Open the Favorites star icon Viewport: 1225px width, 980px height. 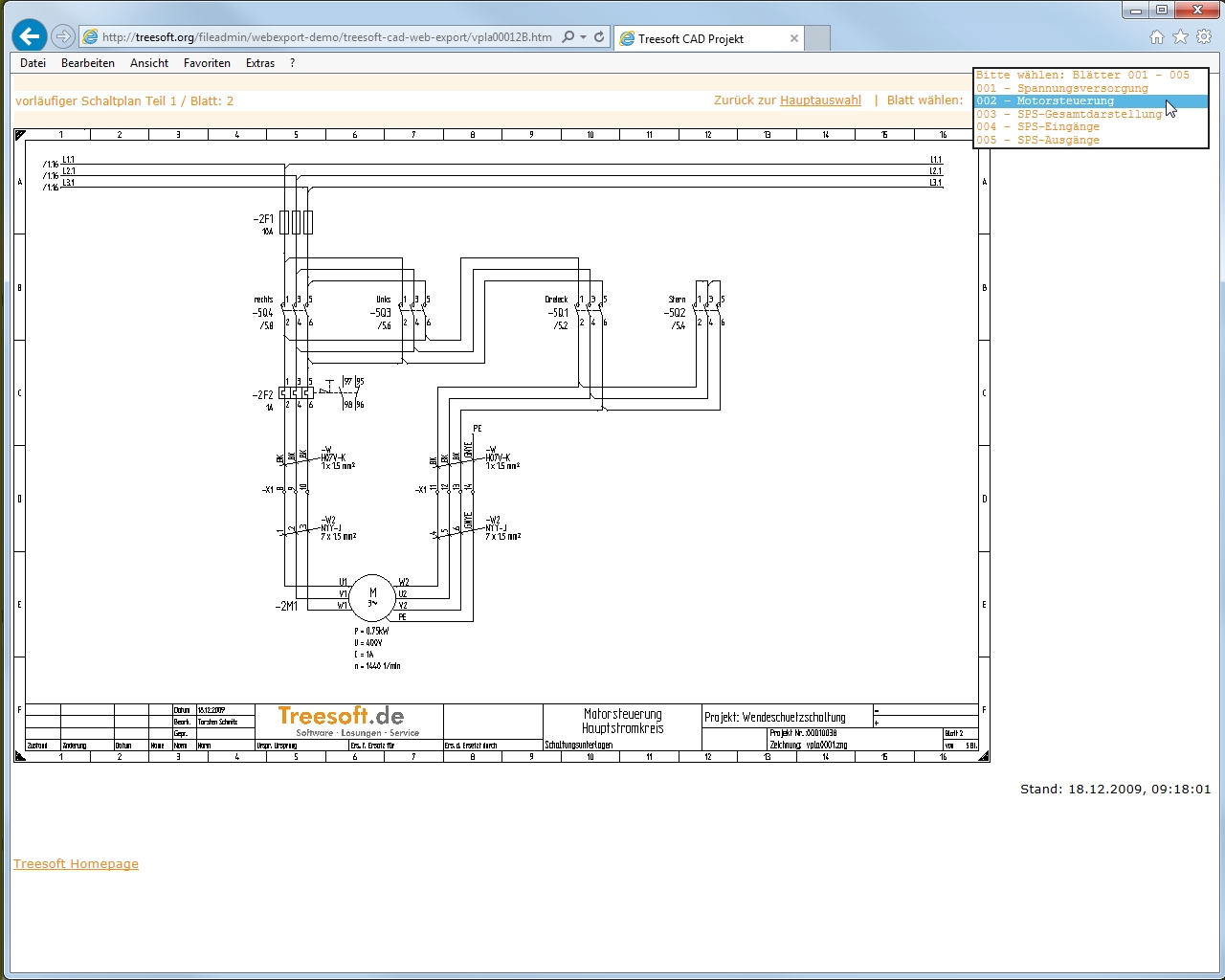1180,37
